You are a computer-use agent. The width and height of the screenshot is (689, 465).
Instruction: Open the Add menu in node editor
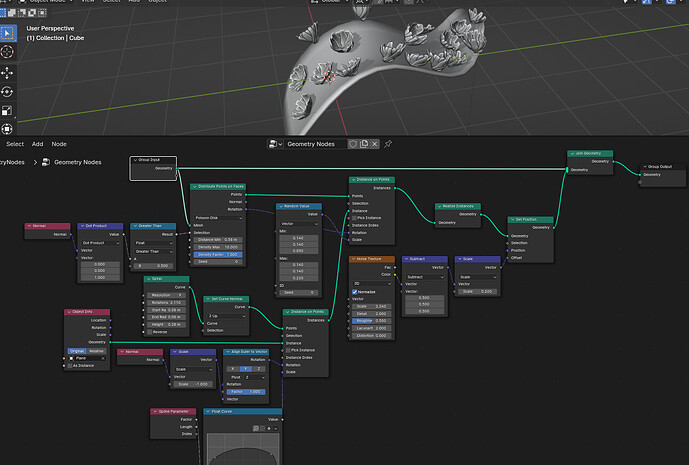(37, 144)
